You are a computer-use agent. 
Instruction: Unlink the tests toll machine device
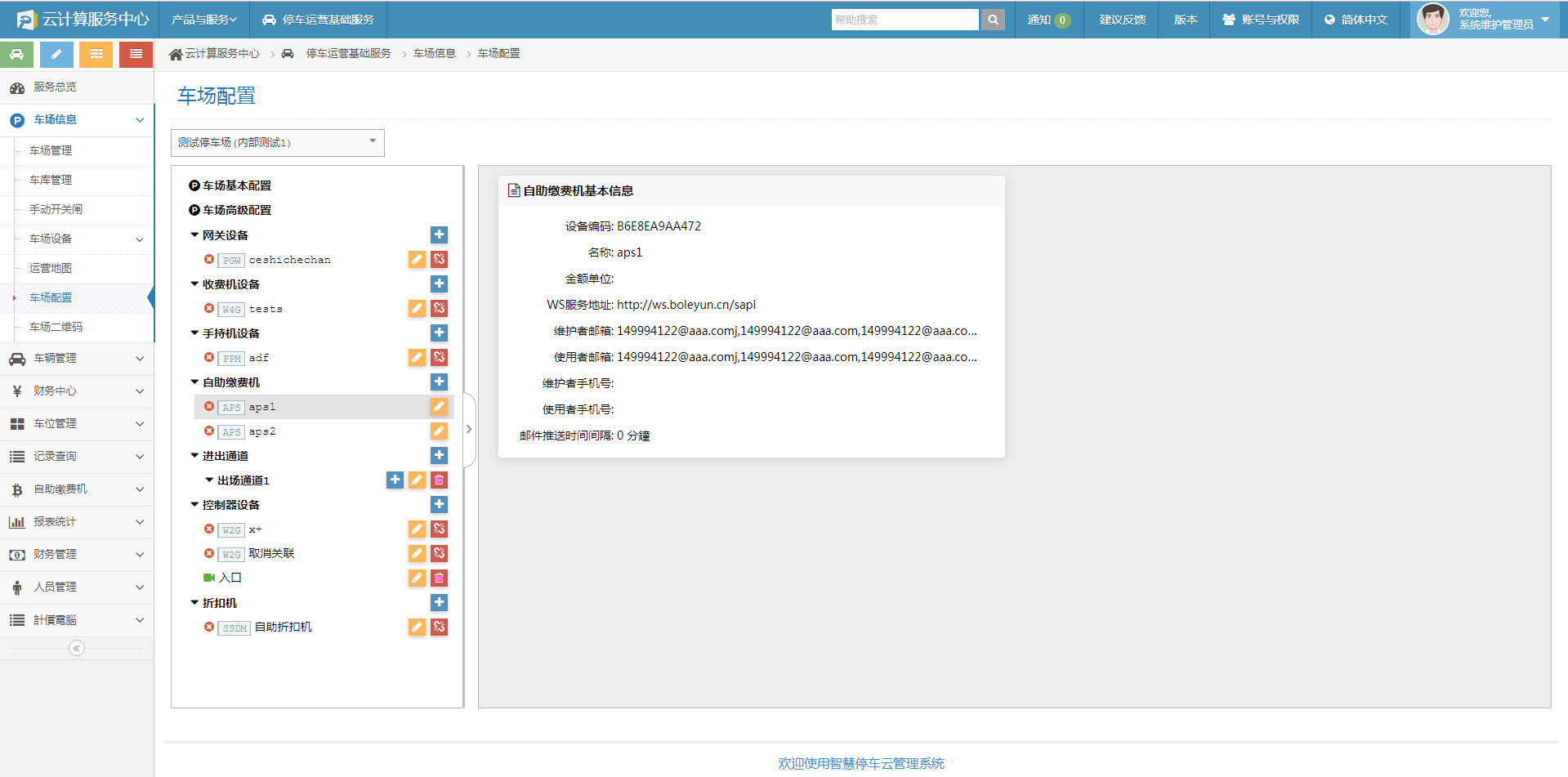pyautogui.click(x=439, y=309)
